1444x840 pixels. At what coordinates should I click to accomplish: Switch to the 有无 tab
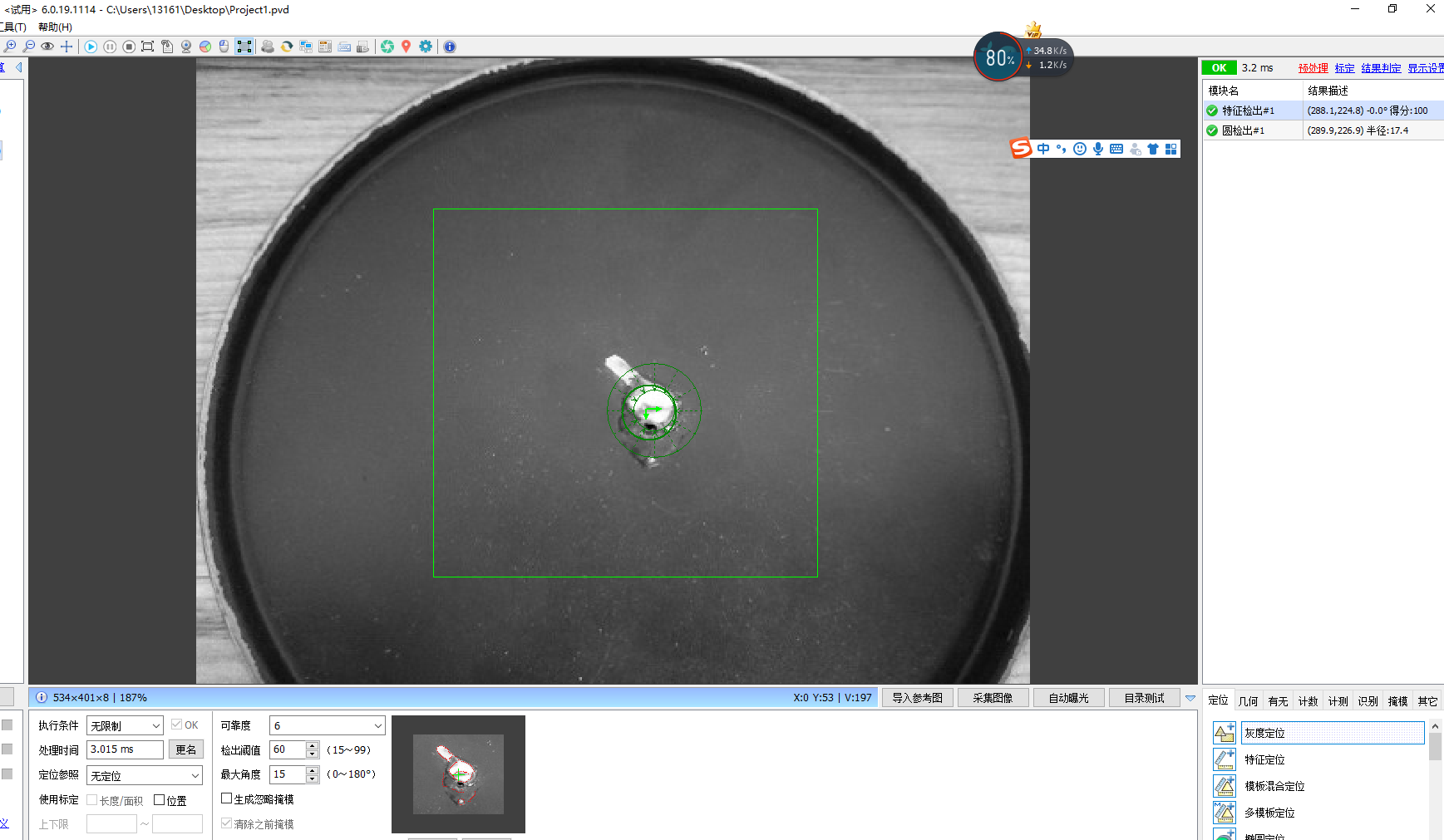coord(1279,701)
